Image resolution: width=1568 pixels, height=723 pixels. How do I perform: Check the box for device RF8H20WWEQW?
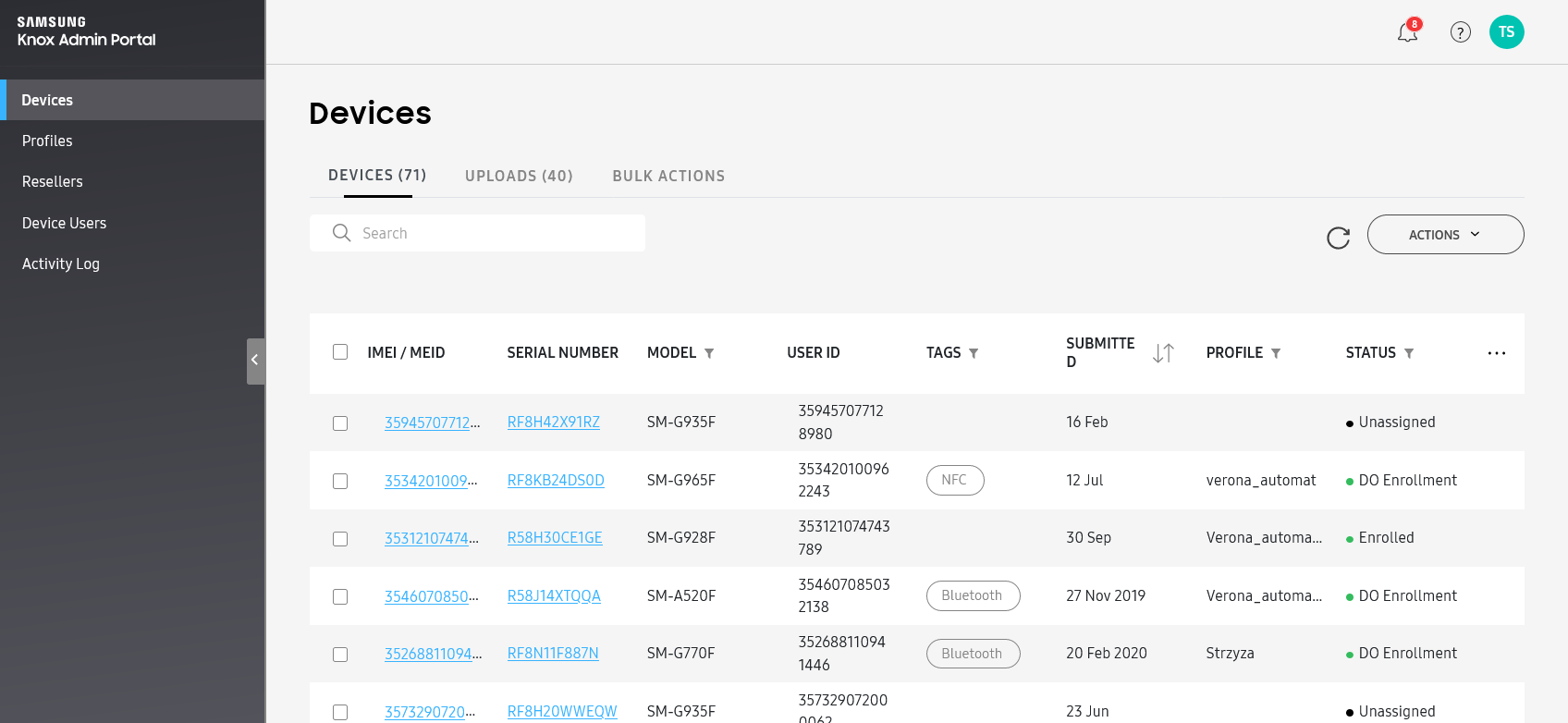pyautogui.click(x=340, y=713)
